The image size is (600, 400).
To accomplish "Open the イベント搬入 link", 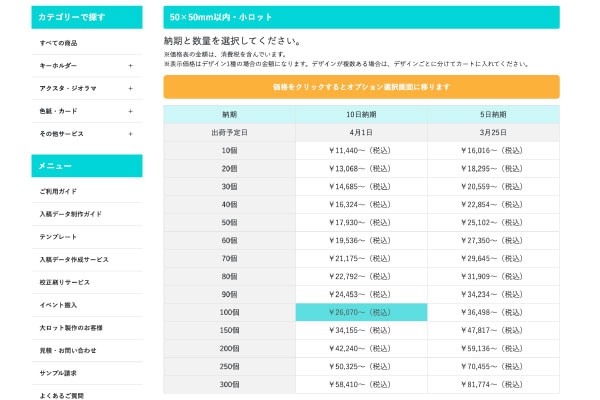I will [x=58, y=305].
